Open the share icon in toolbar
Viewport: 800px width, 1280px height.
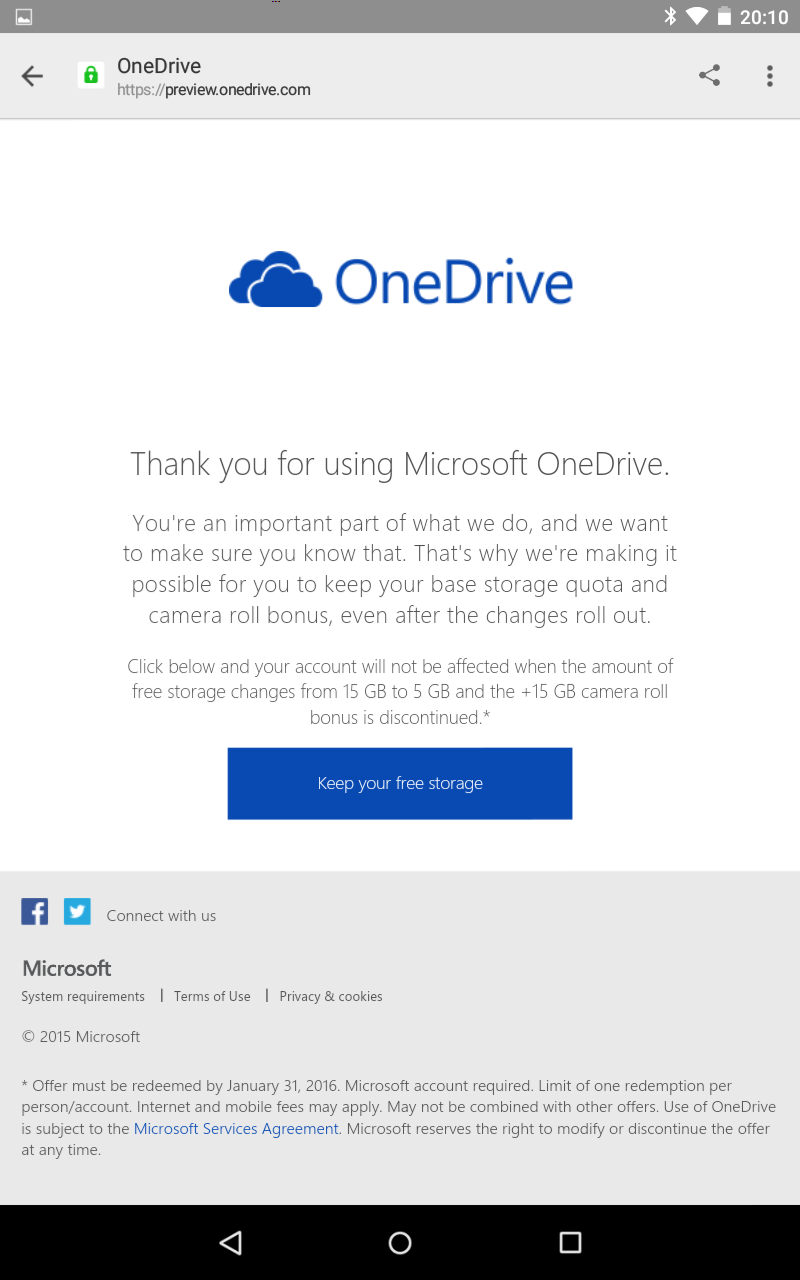(709, 76)
